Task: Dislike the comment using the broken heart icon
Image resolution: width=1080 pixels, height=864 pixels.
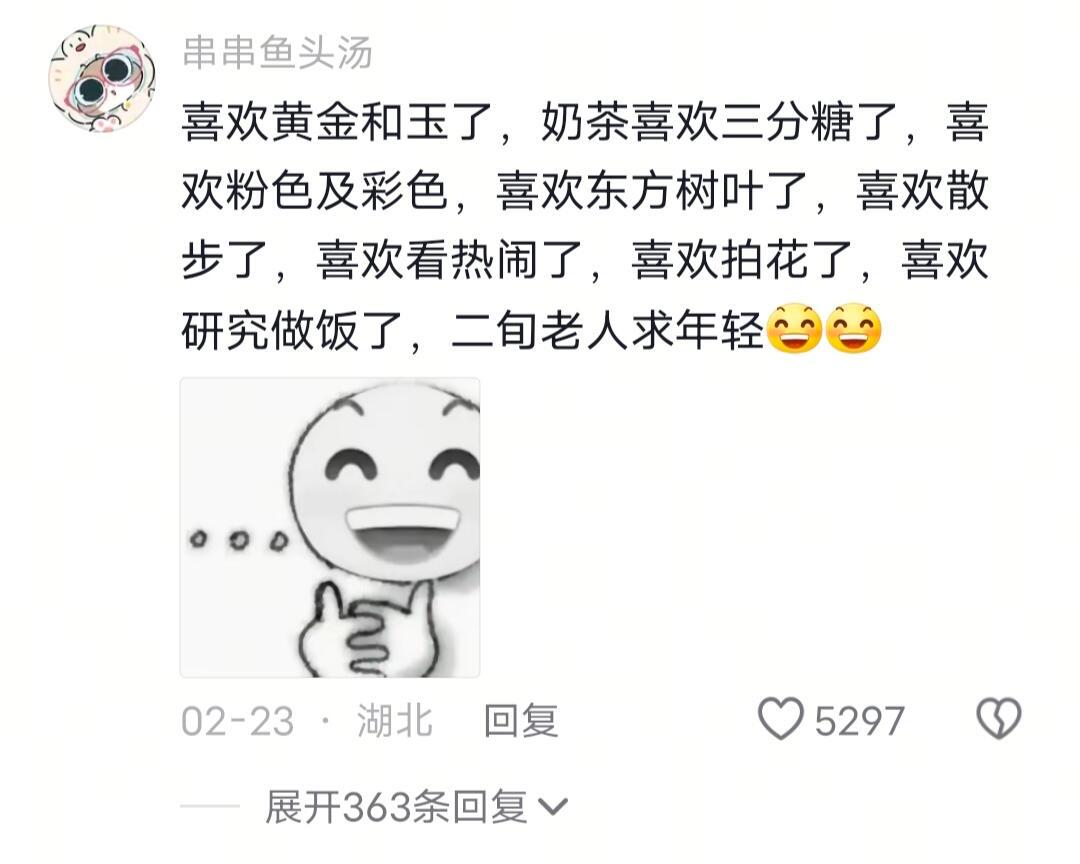Action: (999, 719)
